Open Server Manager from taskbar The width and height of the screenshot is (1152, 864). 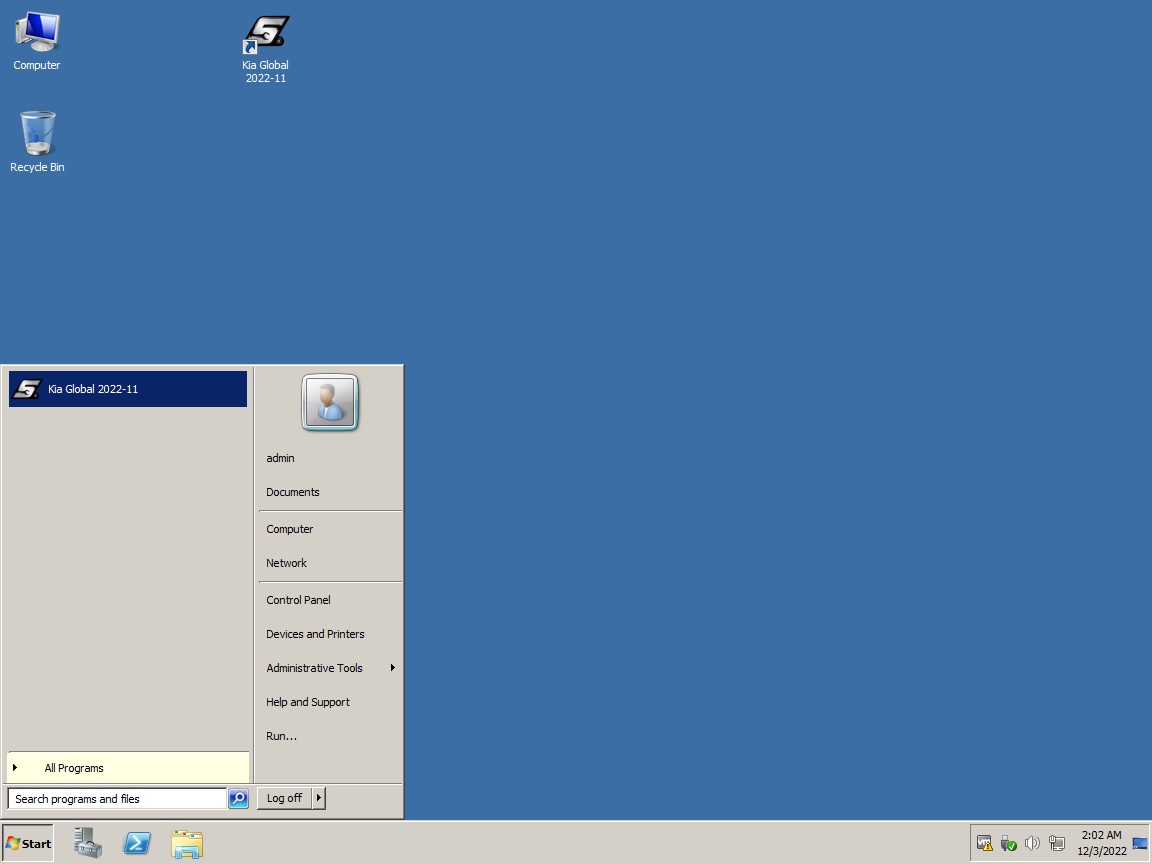coord(88,843)
